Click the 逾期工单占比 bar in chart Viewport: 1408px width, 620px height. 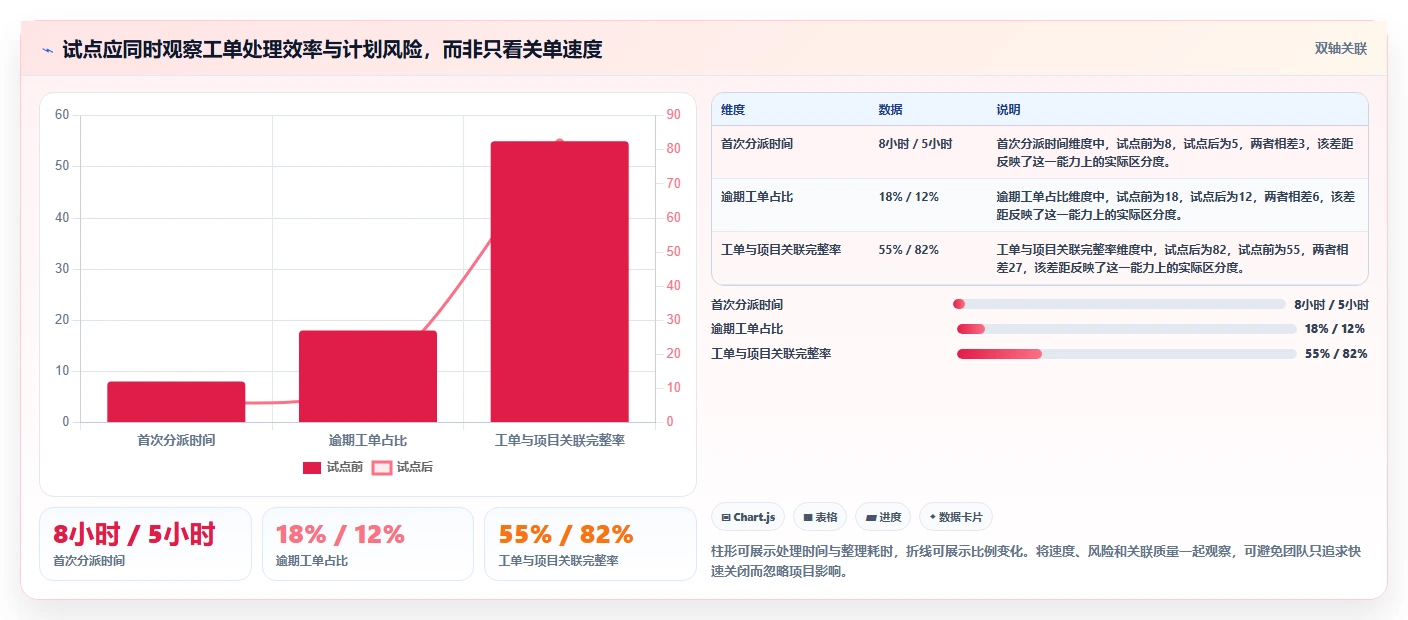[368, 376]
